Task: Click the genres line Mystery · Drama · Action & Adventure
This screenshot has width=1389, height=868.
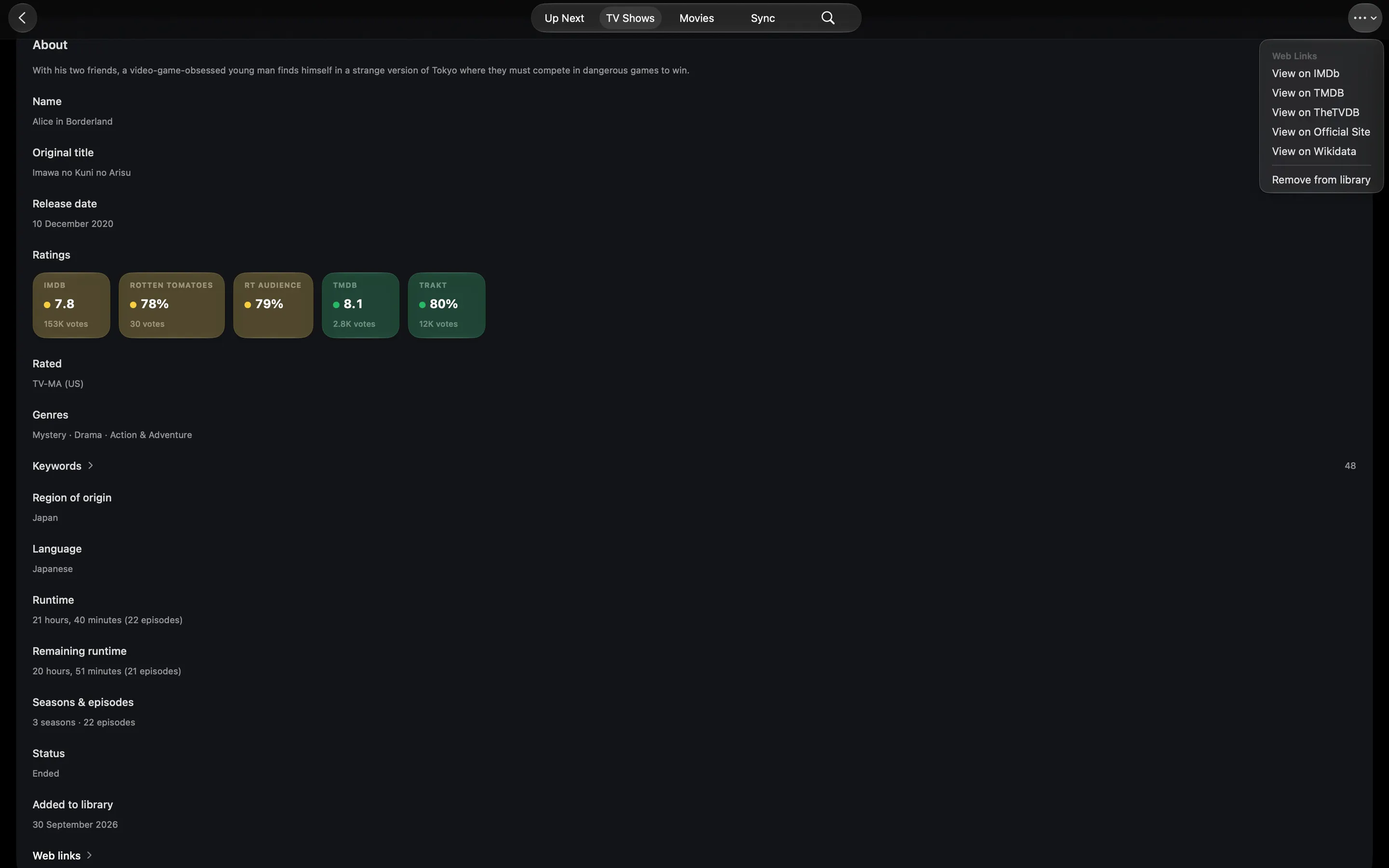Action: click(112, 435)
